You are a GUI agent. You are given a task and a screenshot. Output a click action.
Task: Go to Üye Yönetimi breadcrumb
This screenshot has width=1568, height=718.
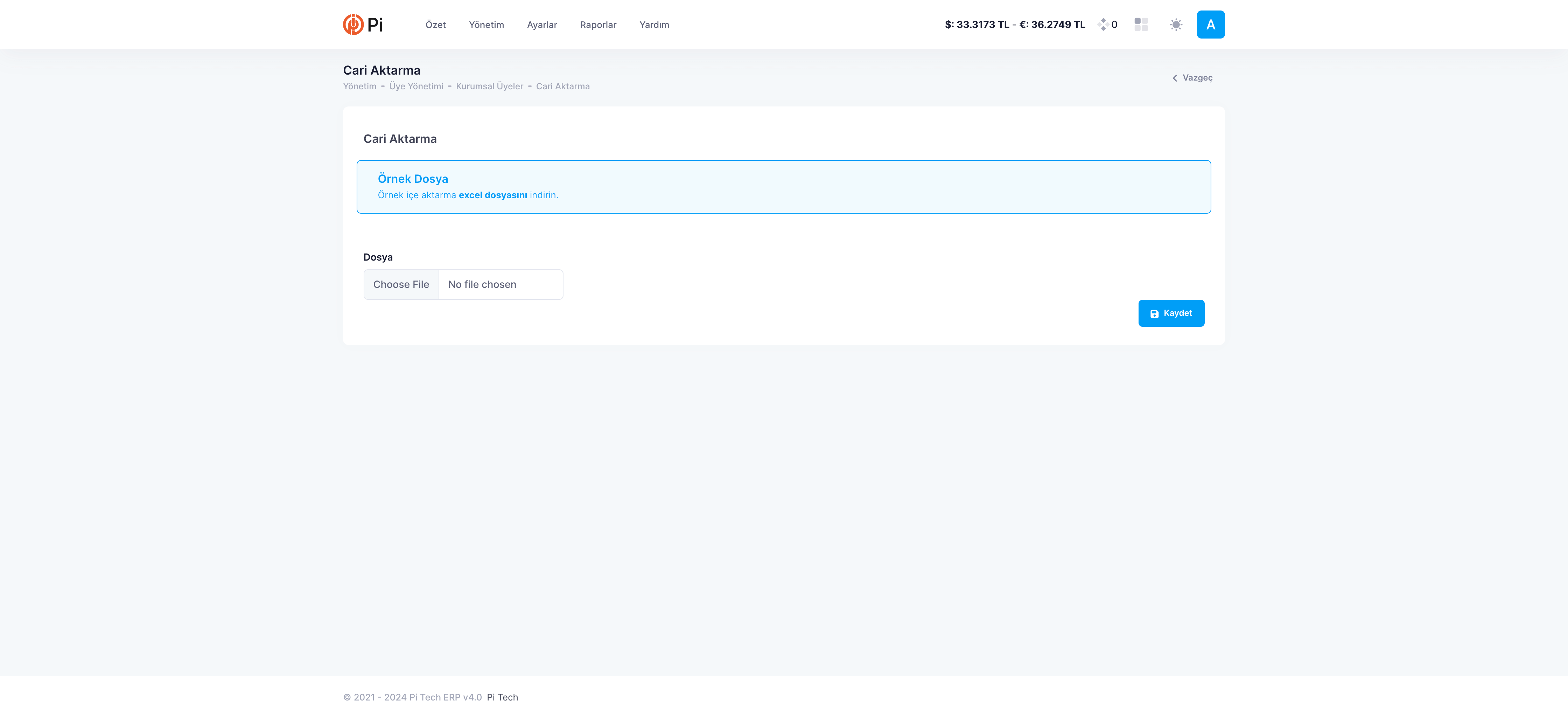point(416,87)
